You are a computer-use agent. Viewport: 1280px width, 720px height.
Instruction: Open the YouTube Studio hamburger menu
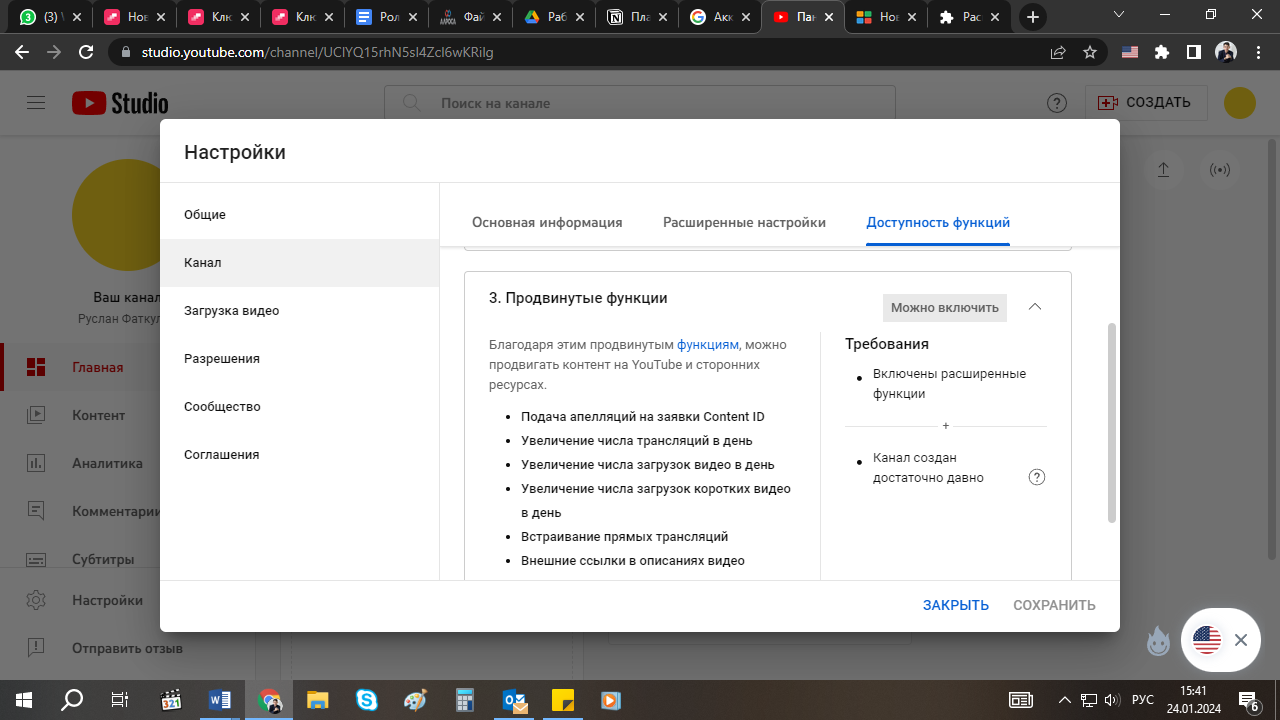point(37,103)
